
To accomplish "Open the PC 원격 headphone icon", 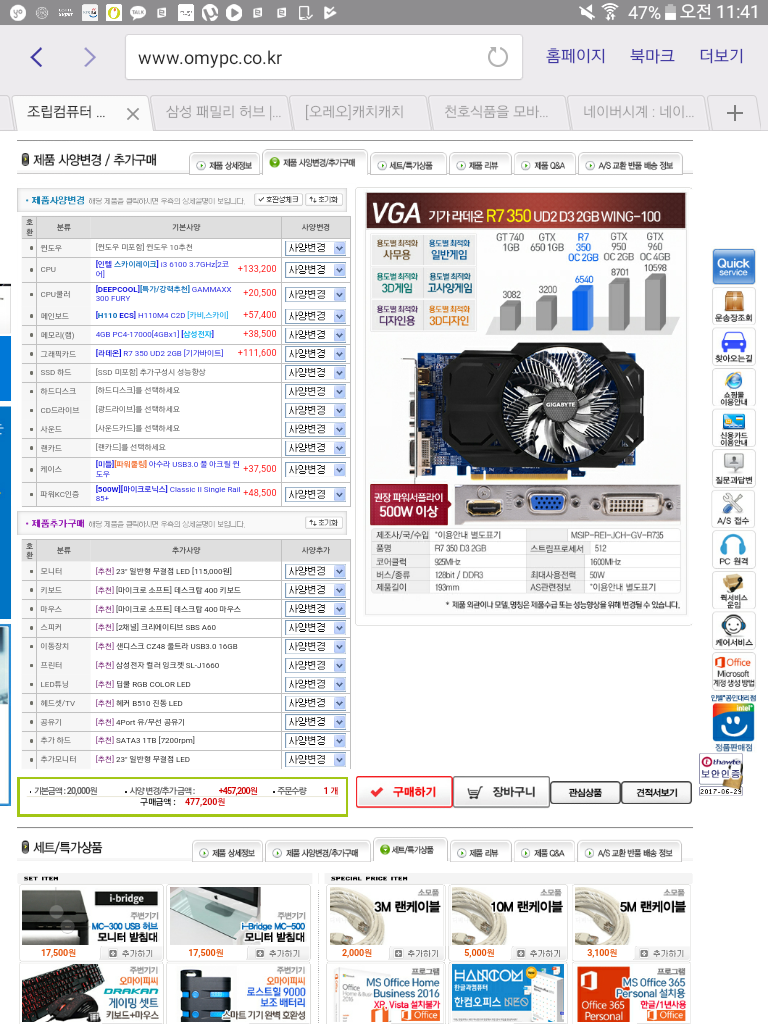I will point(733,549).
